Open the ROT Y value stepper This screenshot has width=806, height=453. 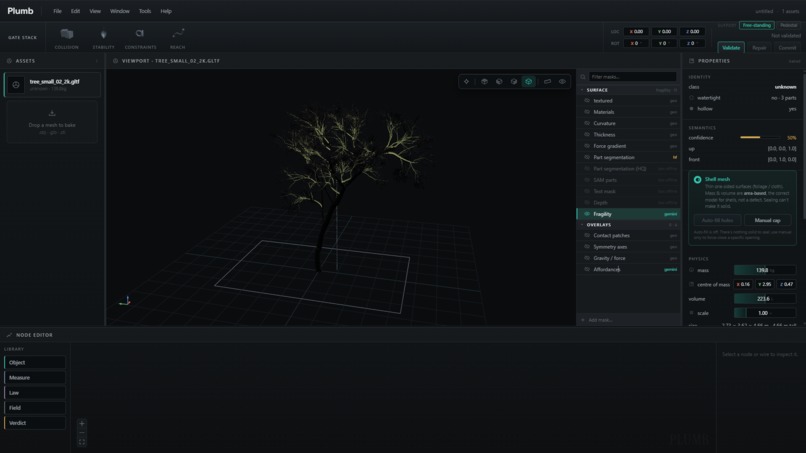click(664, 43)
